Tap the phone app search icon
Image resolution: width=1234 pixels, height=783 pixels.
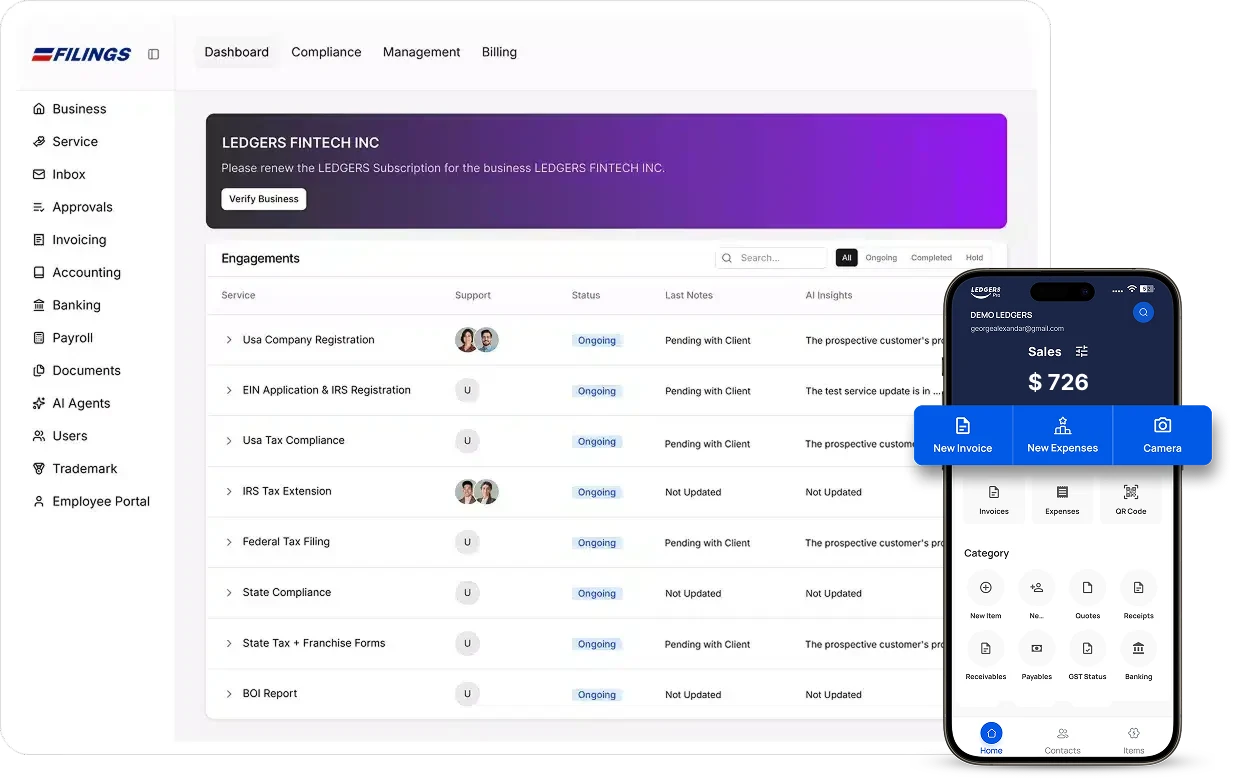point(1143,313)
